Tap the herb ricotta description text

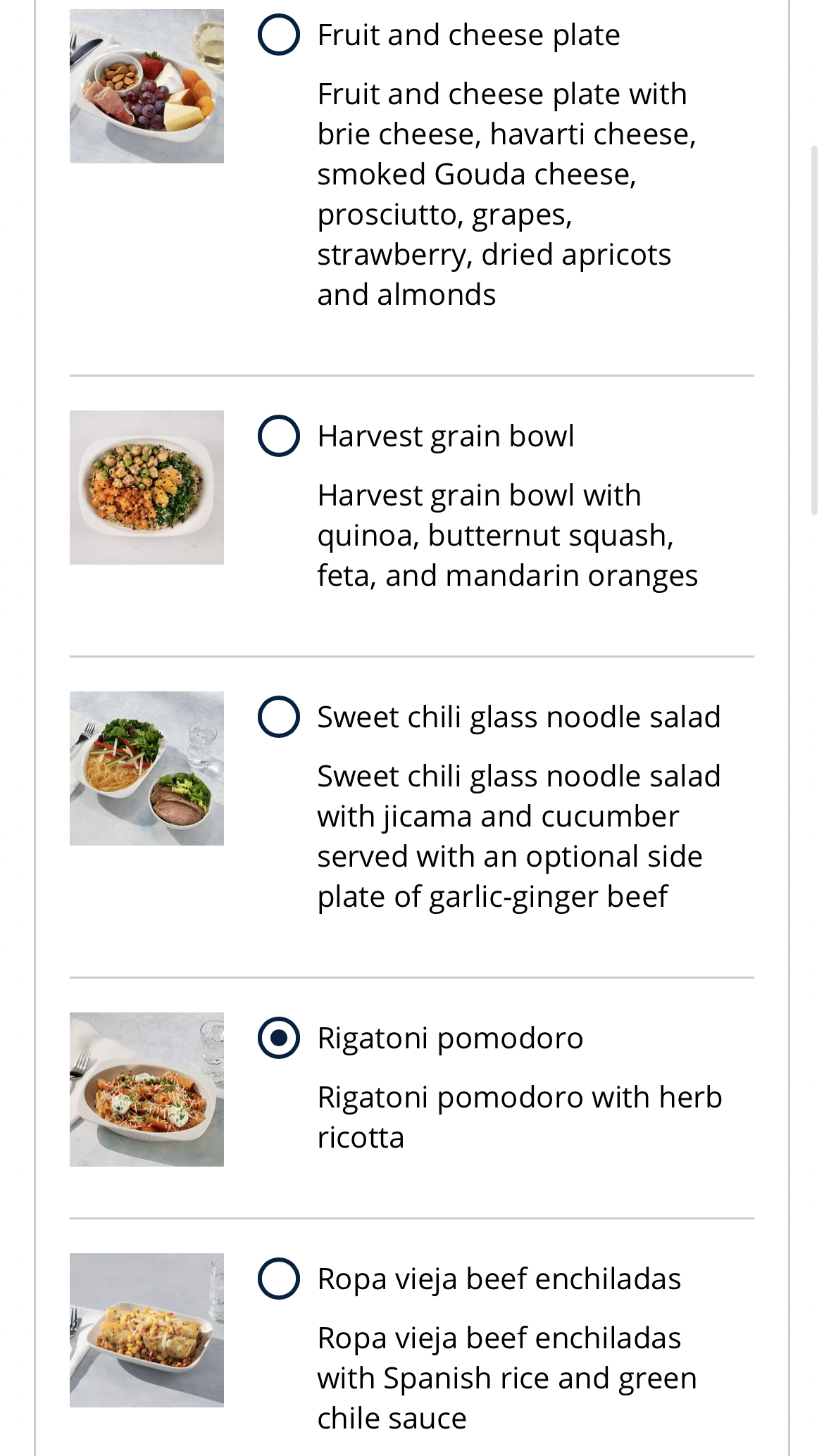519,1117
